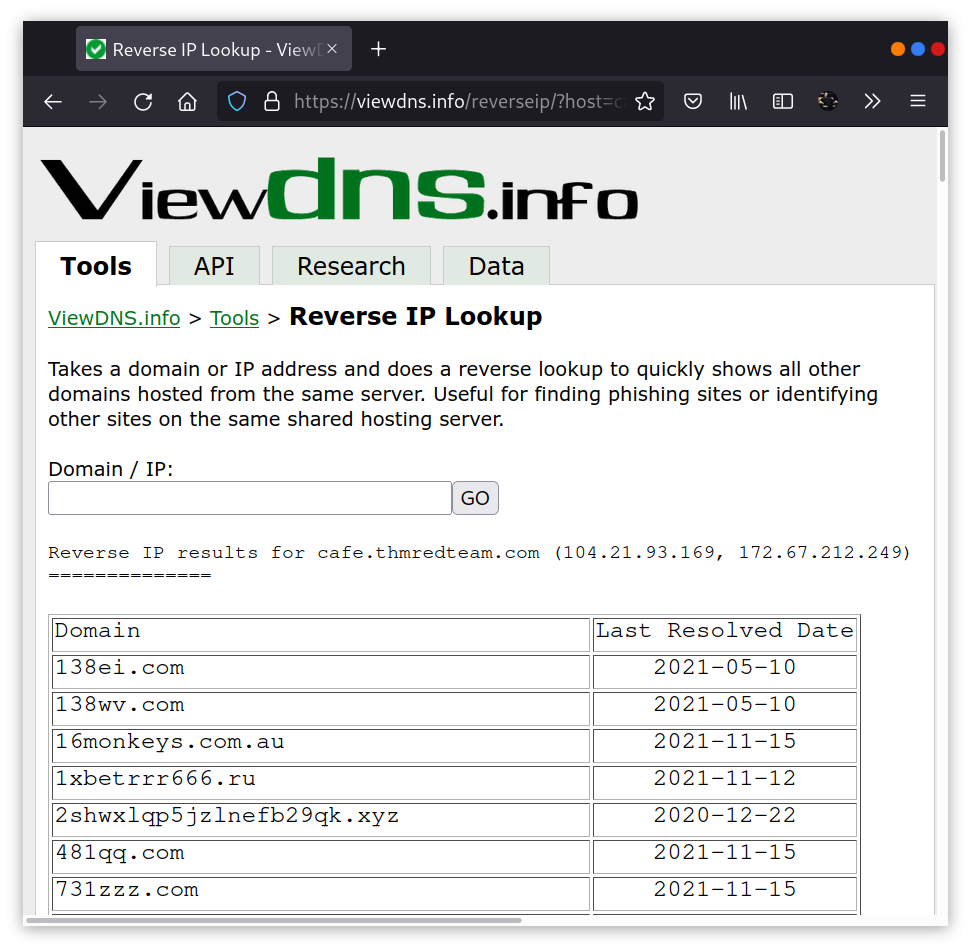Click the Domain / IP label
971x951 pixels.
(x=111, y=469)
